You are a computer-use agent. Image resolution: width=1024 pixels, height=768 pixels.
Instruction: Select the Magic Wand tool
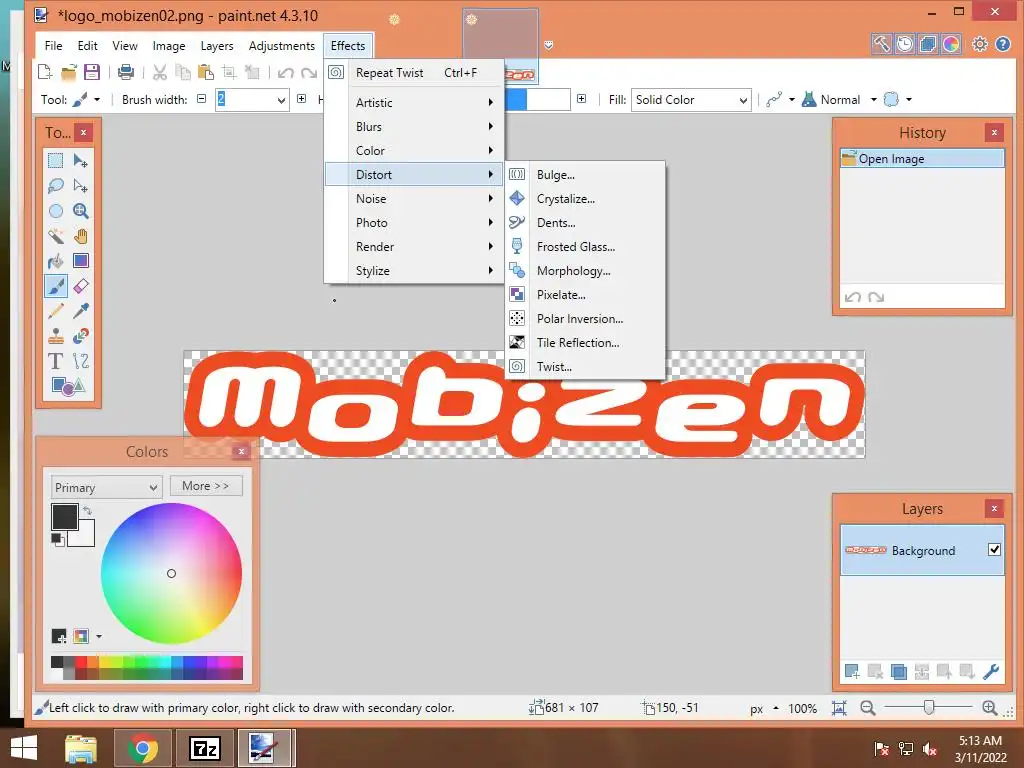coord(56,236)
